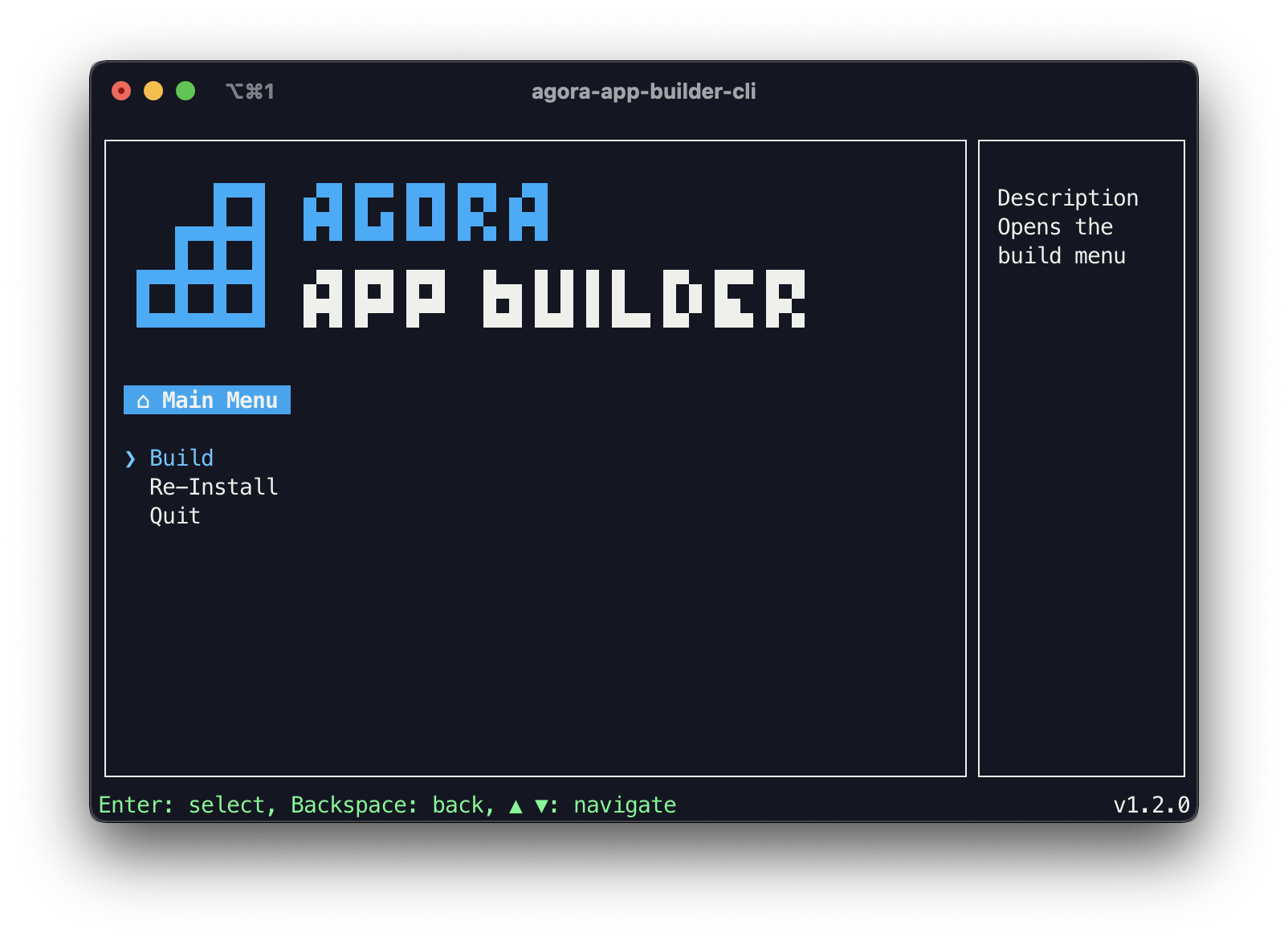The image size is (1288, 941).
Task: Click the up arrow navigate indicator
Action: coord(516,806)
